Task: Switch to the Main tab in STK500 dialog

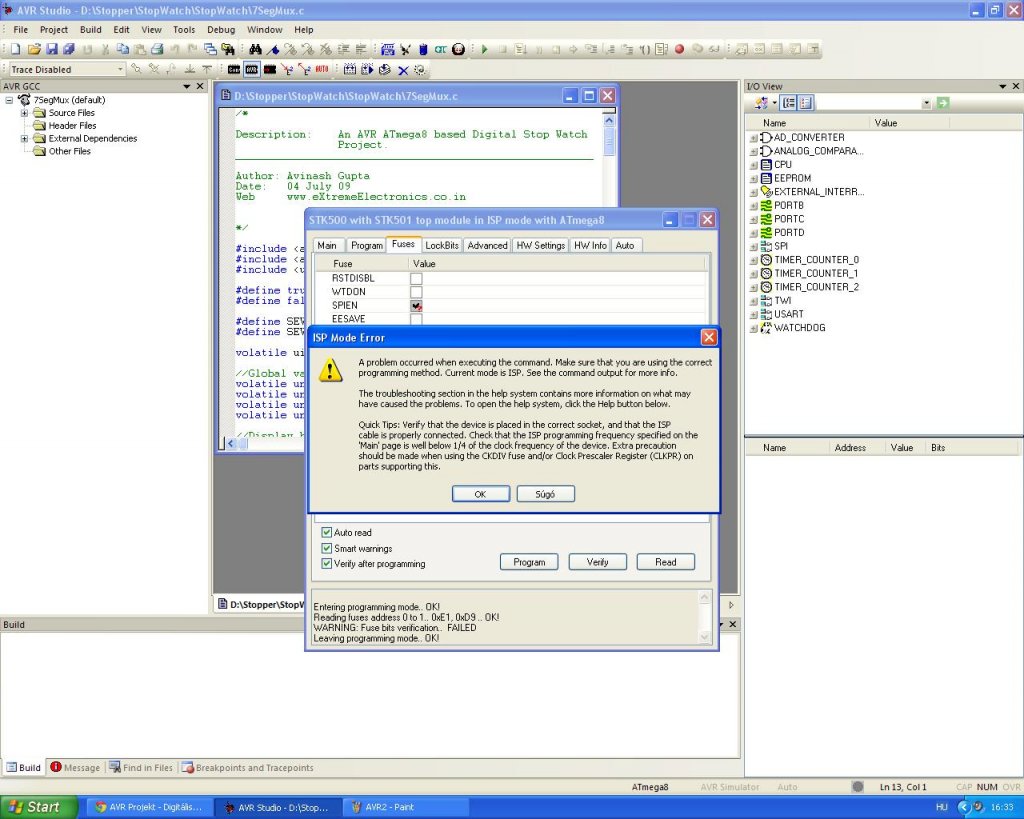Action: [x=327, y=246]
